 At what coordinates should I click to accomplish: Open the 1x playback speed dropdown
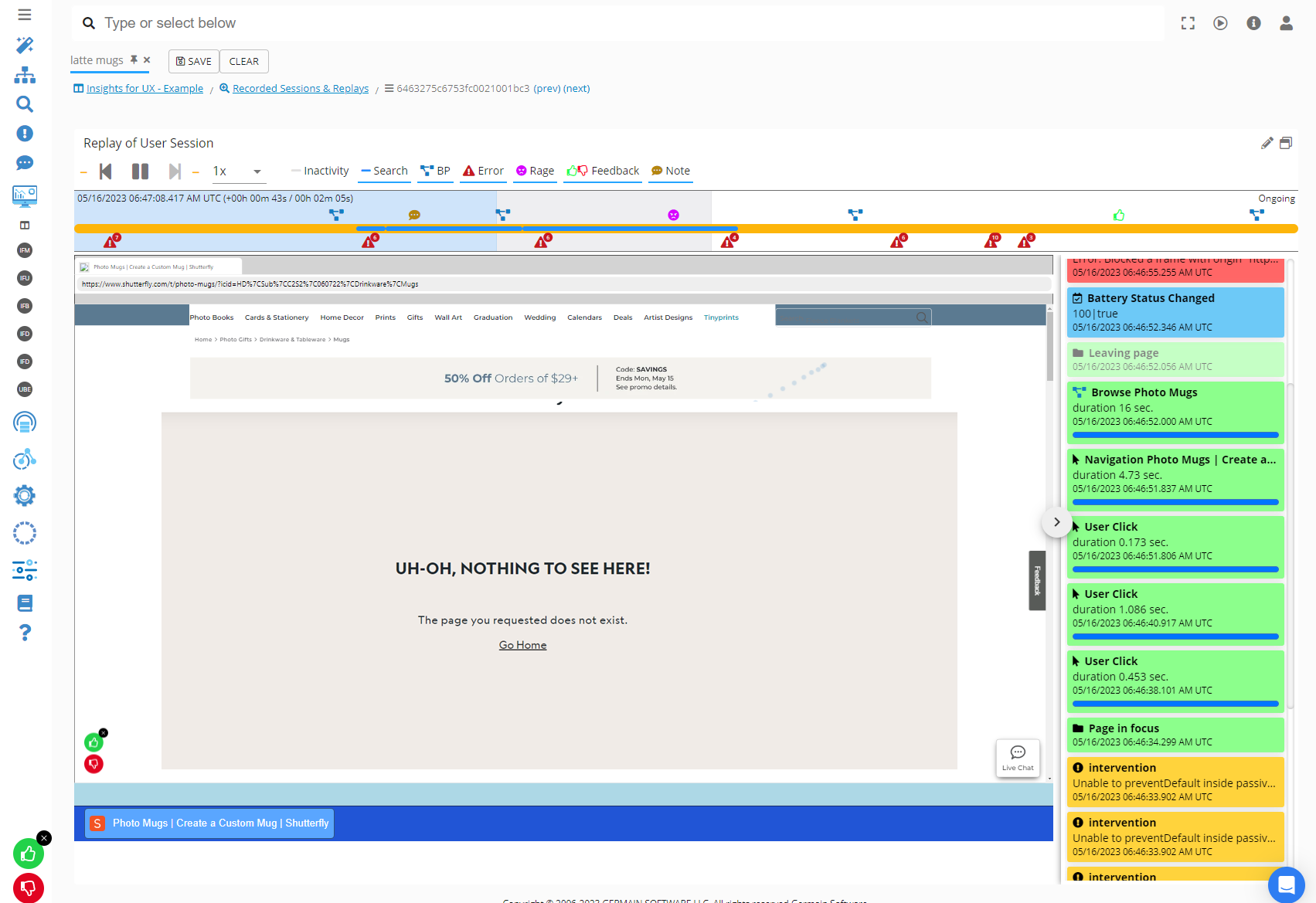pos(238,171)
